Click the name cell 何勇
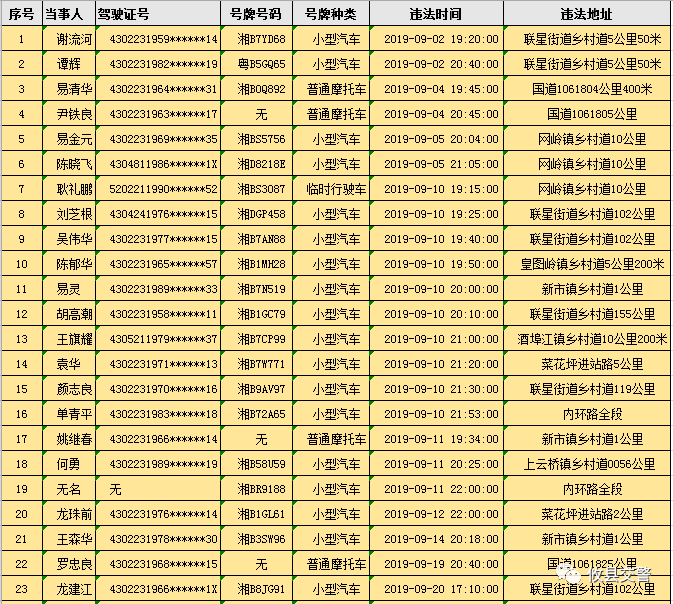This screenshot has height=604, width=673. tap(68, 464)
